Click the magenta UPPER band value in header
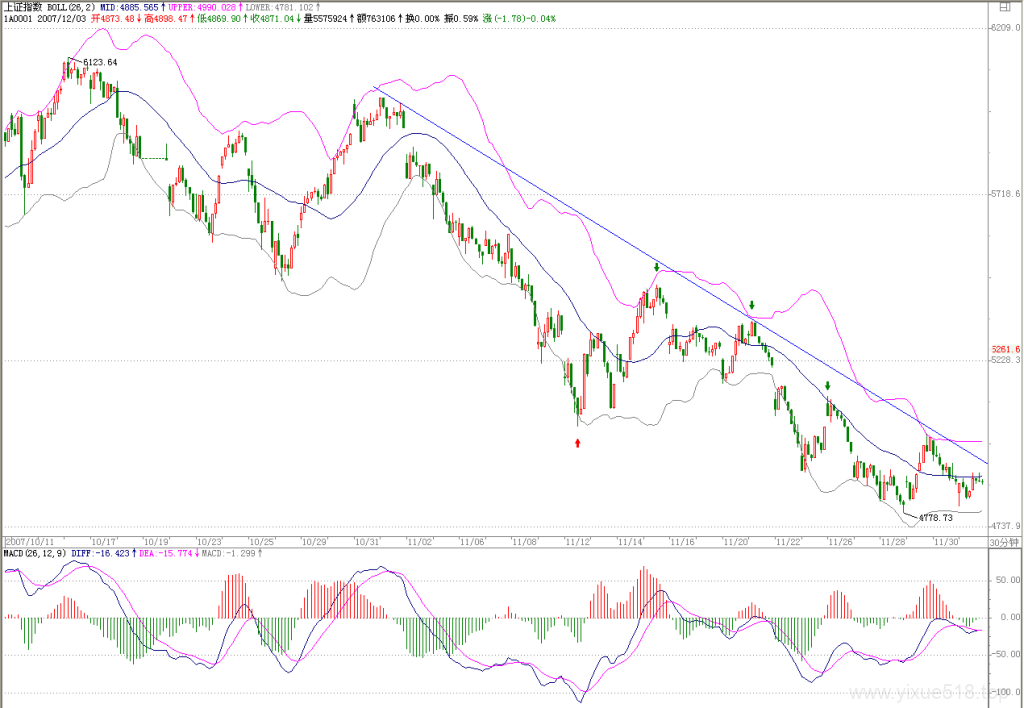The width and height of the screenshot is (1024, 708). tap(201, 7)
